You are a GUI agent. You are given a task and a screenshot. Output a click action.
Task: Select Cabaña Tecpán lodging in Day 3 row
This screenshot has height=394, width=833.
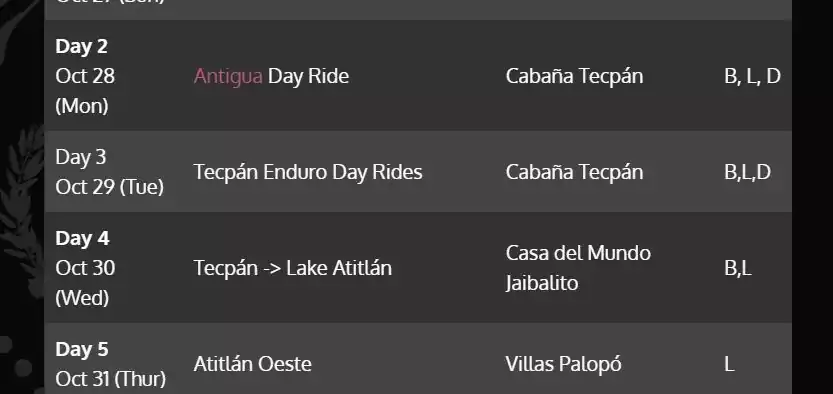[574, 172]
